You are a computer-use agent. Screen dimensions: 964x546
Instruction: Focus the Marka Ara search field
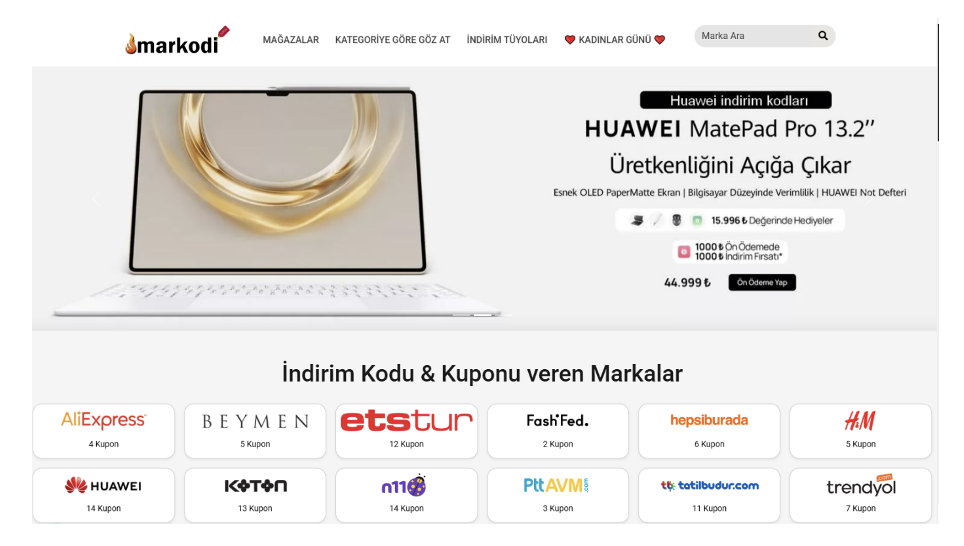(x=756, y=36)
